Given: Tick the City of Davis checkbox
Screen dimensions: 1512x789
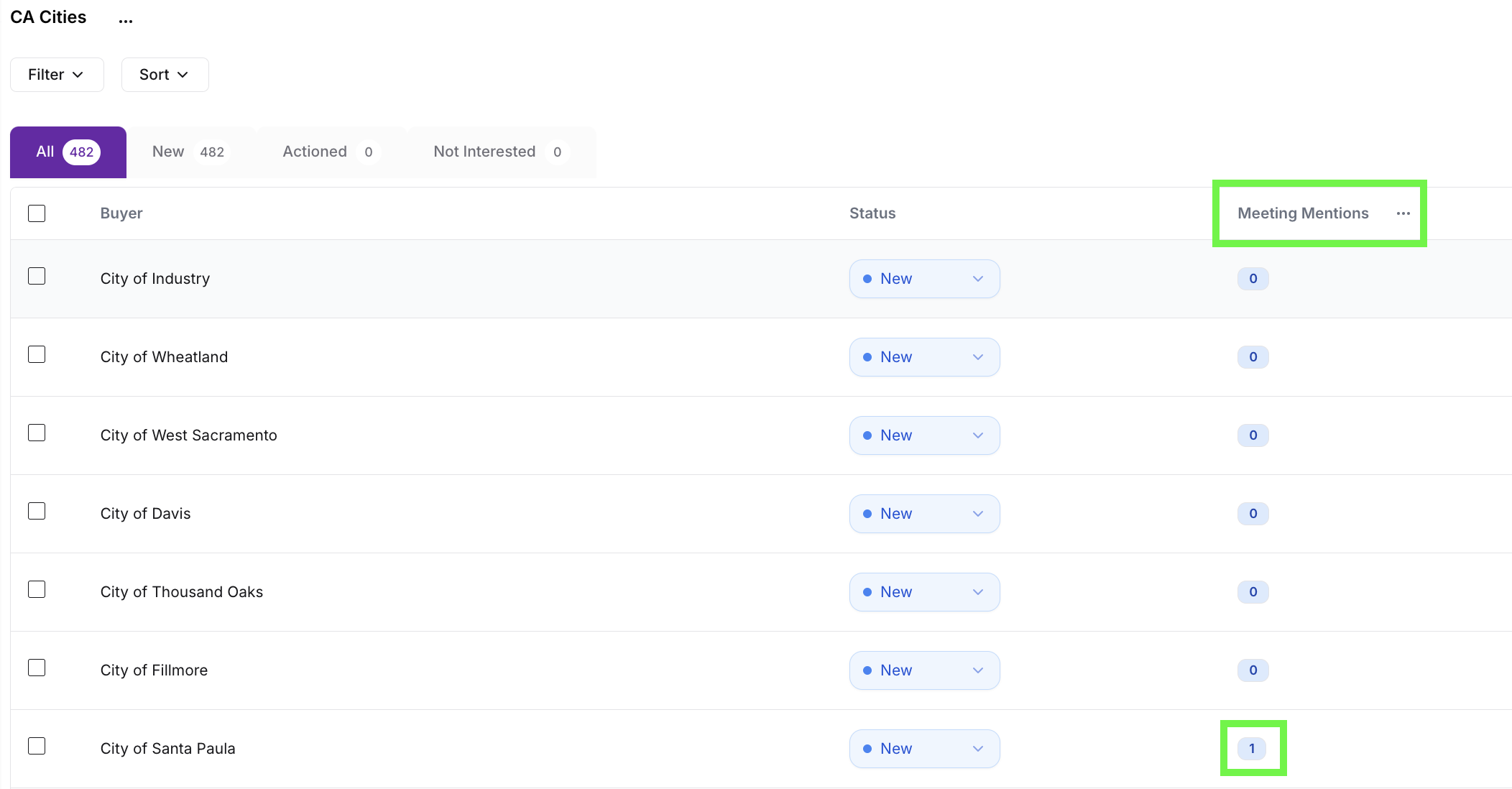Looking at the screenshot, I should click(37, 511).
